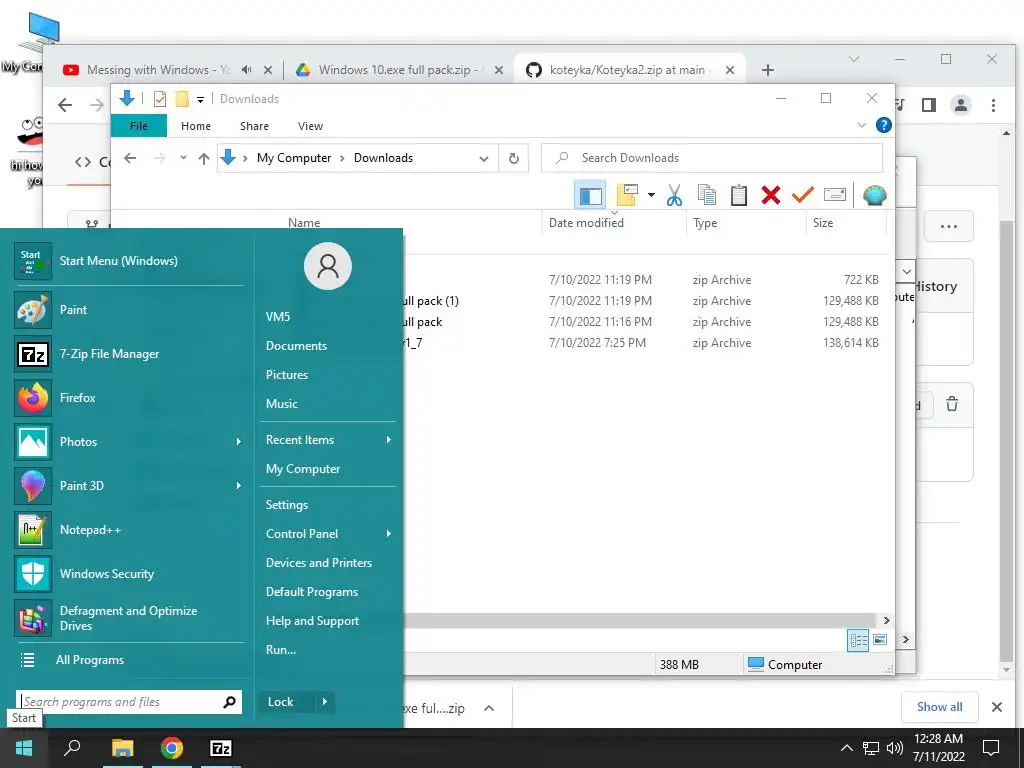The height and width of the screenshot is (768, 1024).
Task: Click the Paste clipboard icon
Action: [739, 195]
